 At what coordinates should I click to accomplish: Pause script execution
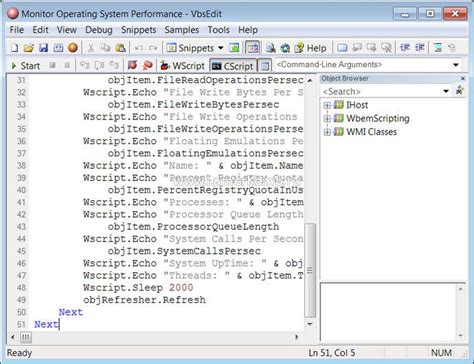[x=67, y=65]
